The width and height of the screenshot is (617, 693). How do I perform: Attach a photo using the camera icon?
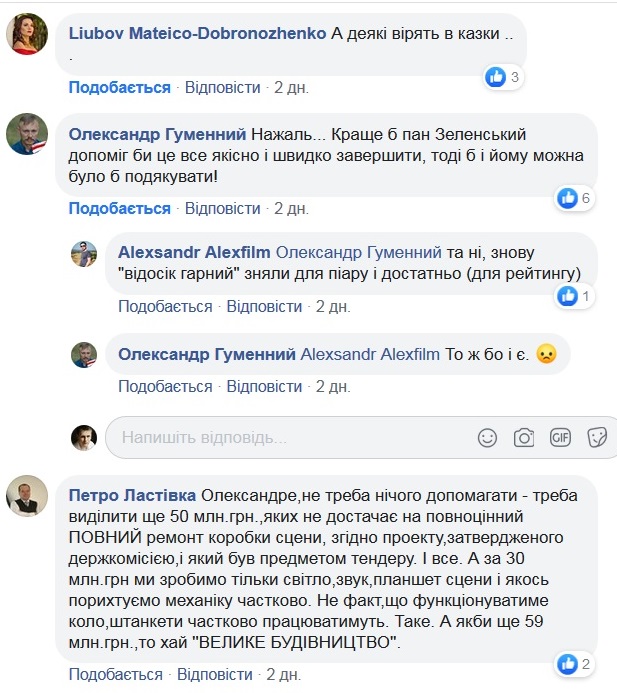coord(523,437)
